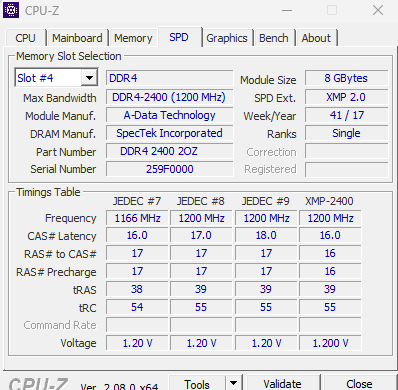
Task: Open the Tools dropdown arrow
Action: coord(234,383)
